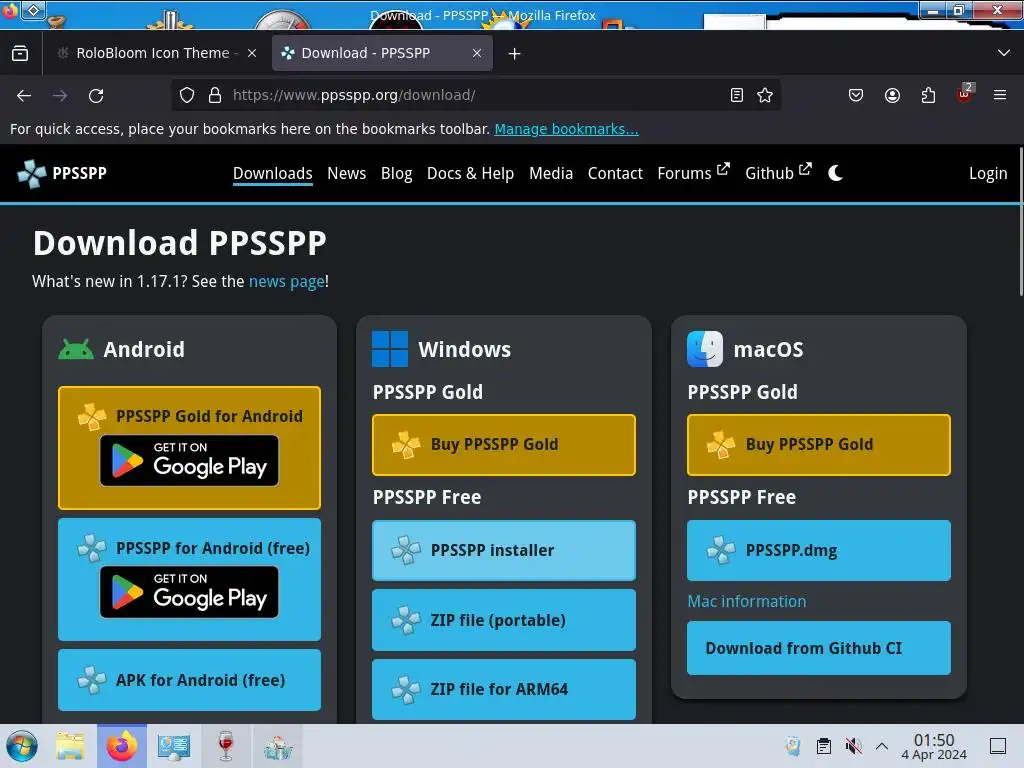Screen dimensions: 1024x768
Task: Click the Firefox taskbar icon
Action: coord(122,746)
